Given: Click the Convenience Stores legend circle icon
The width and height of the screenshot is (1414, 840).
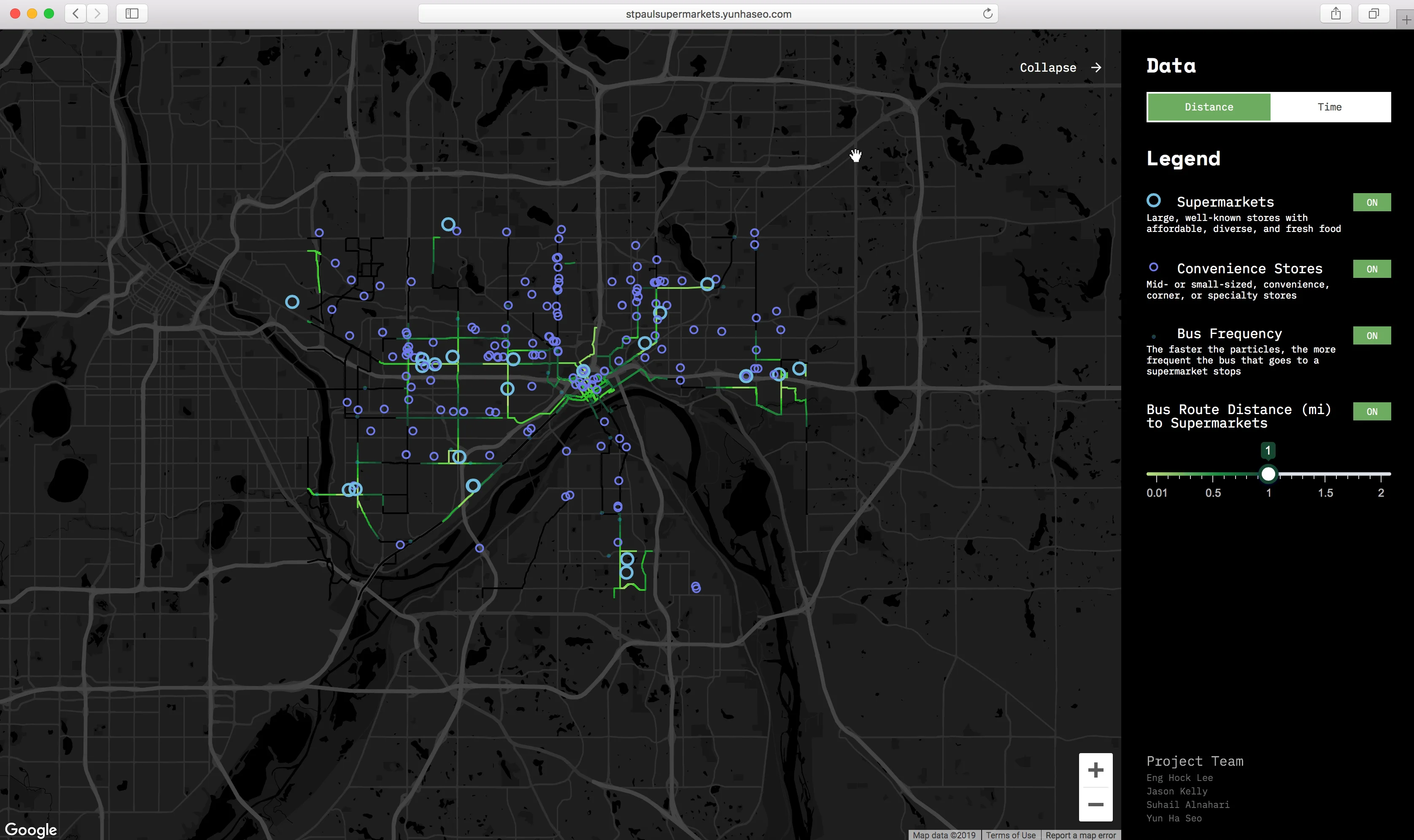Looking at the screenshot, I should (1153, 267).
